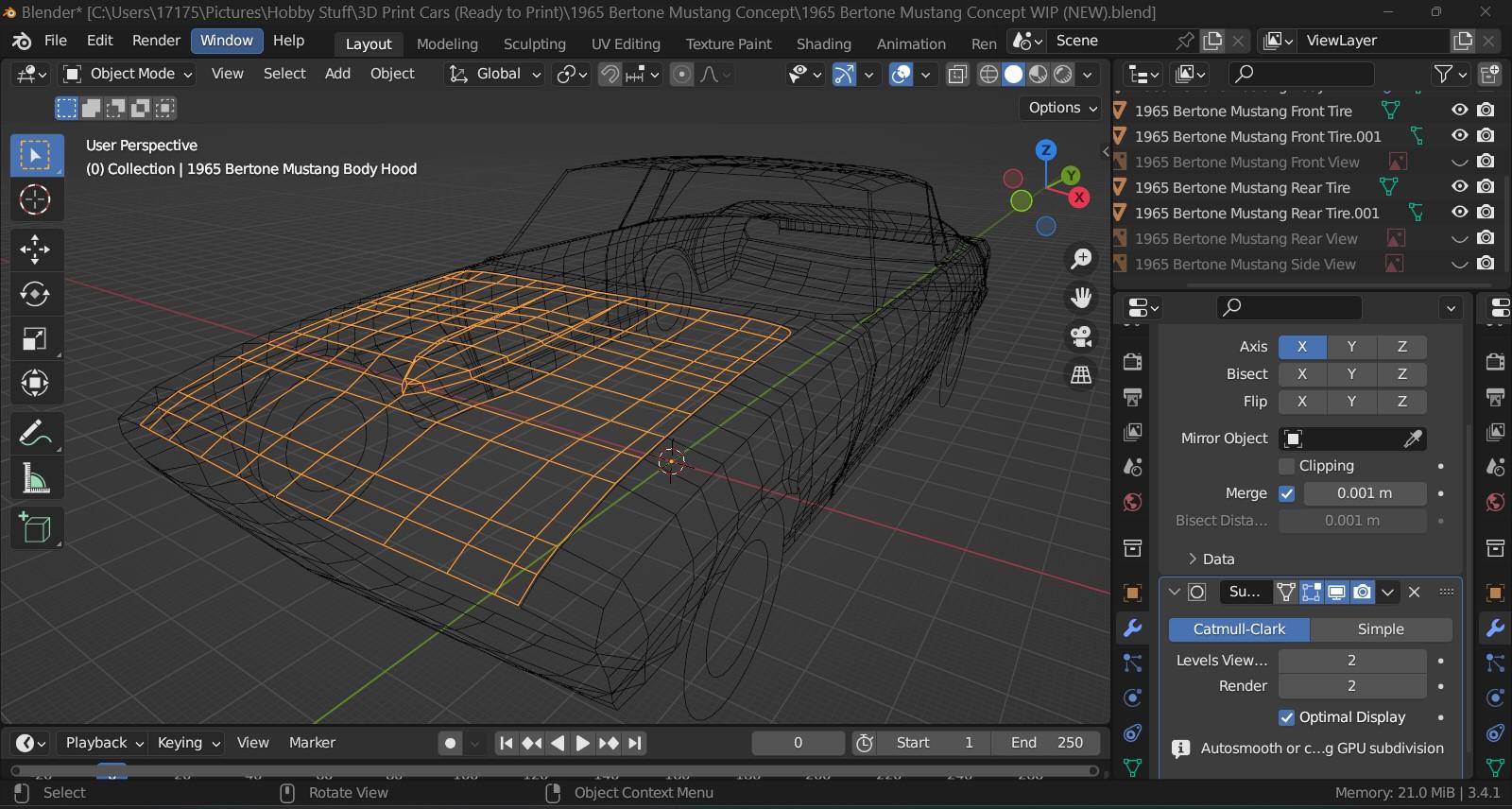Click Levels Viewport value slider
This screenshot has width=1512, height=809.
click(x=1352, y=661)
